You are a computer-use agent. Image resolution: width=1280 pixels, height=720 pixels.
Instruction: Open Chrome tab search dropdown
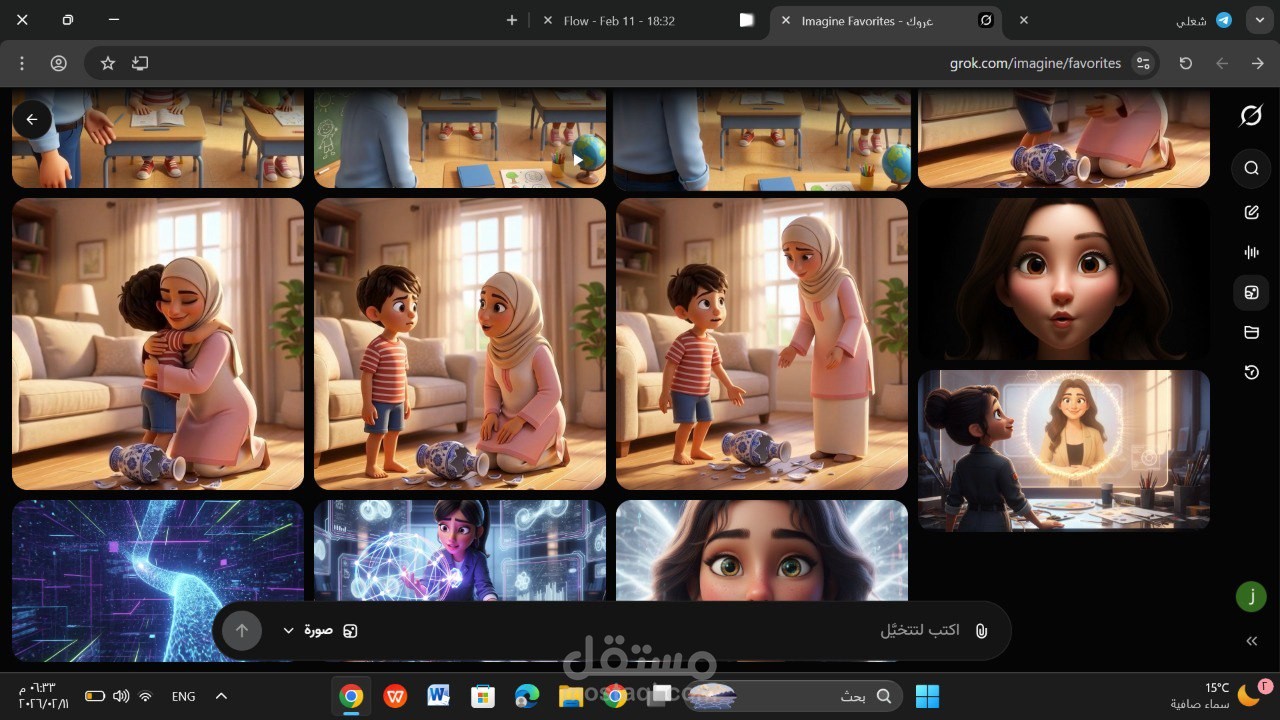[x=1259, y=21]
